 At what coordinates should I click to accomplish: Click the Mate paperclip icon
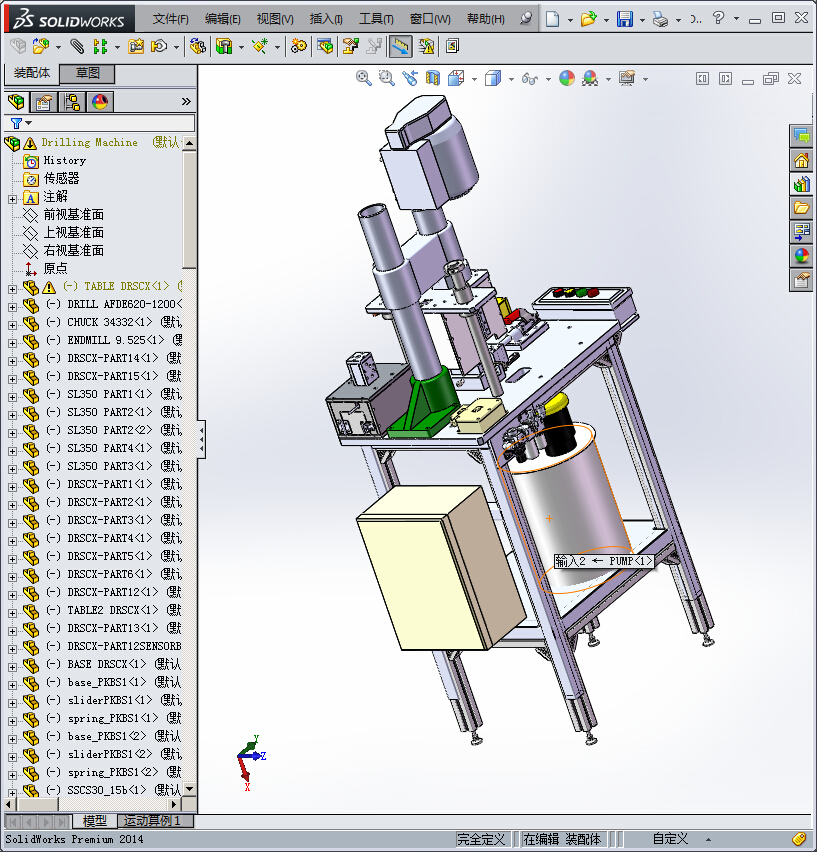point(78,46)
